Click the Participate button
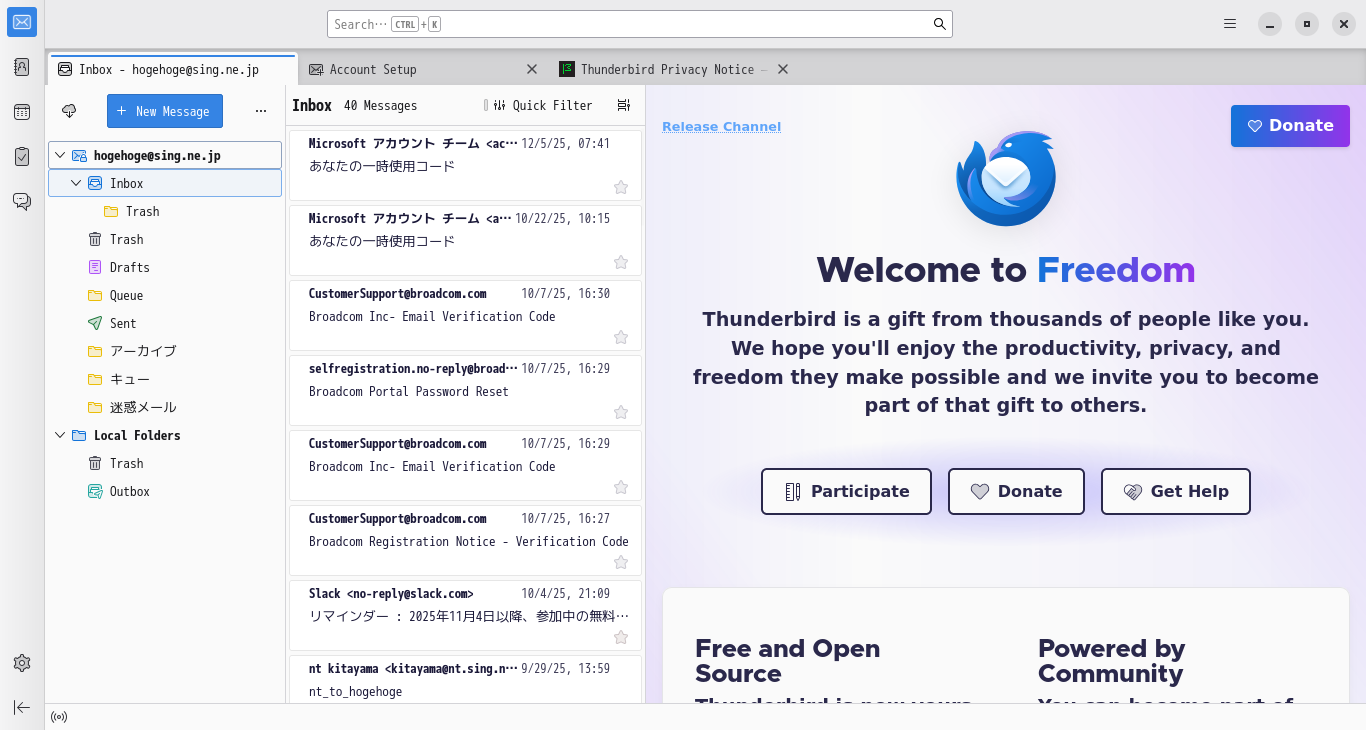This screenshot has height=730, width=1366. point(846,491)
